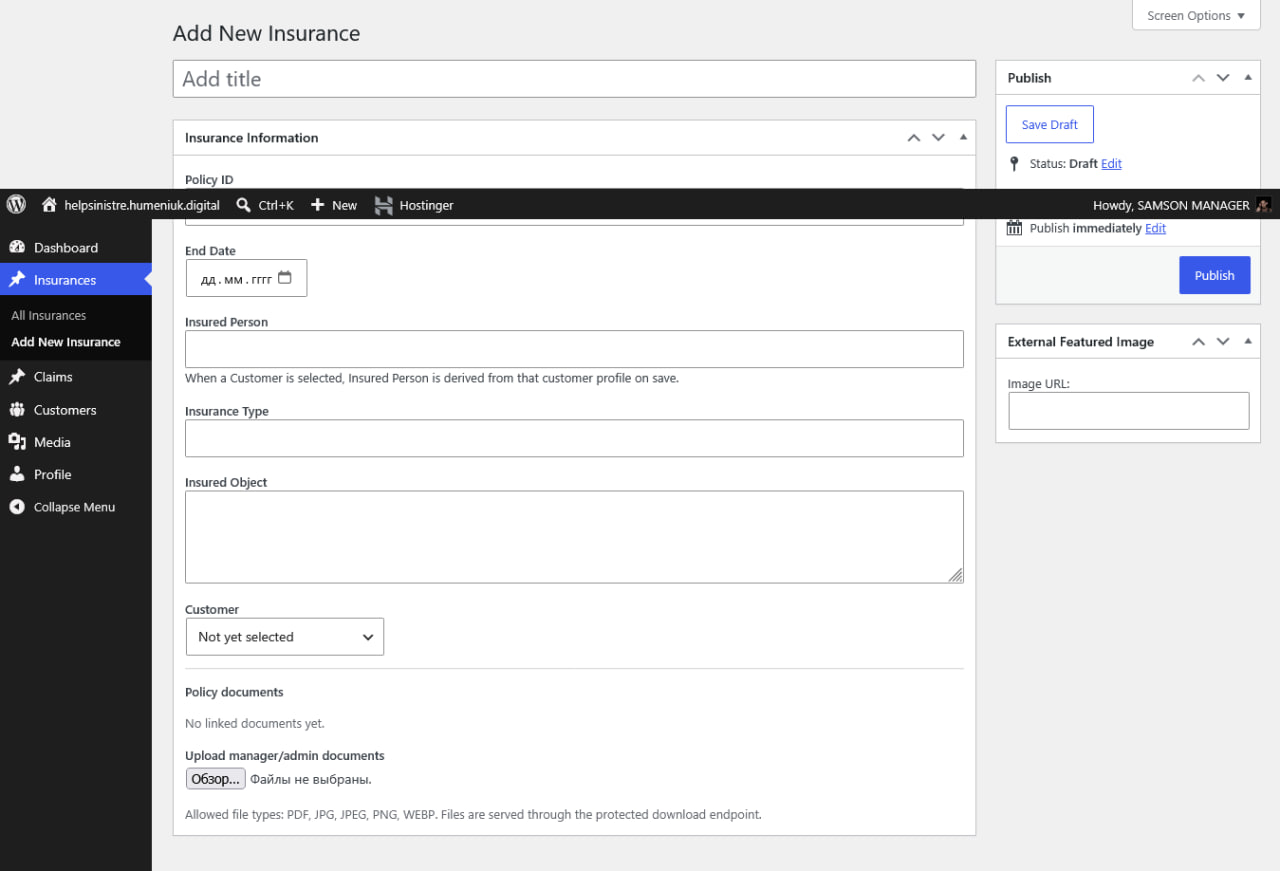Click the blue Publish button
Viewport: 1280px width, 871px height.
click(x=1214, y=275)
